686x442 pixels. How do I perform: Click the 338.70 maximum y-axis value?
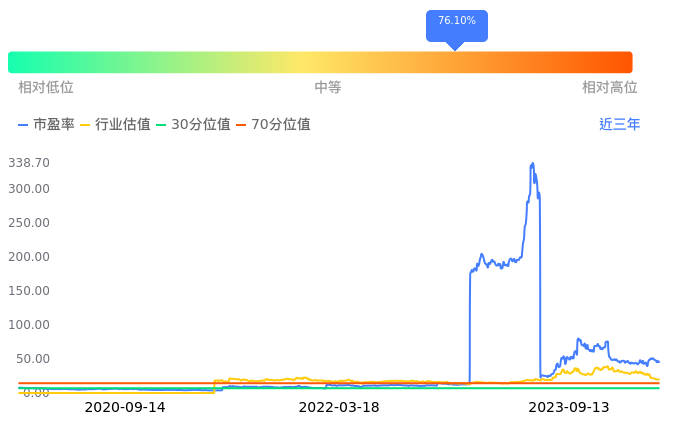coord(28,163)
